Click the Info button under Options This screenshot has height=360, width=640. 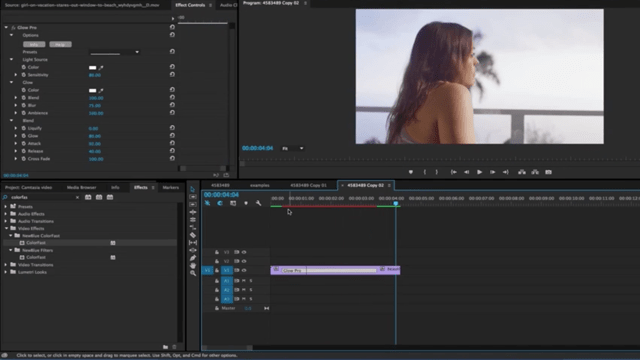[x=34, y=44]
